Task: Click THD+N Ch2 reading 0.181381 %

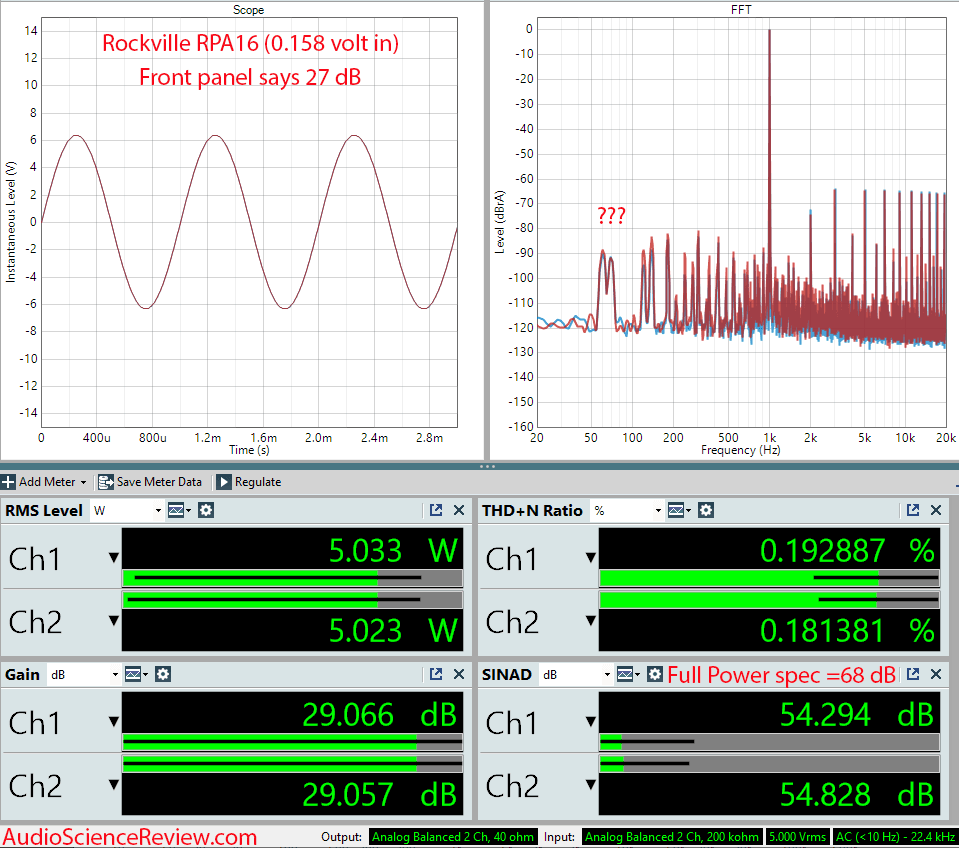Action: tap(848, 630)
